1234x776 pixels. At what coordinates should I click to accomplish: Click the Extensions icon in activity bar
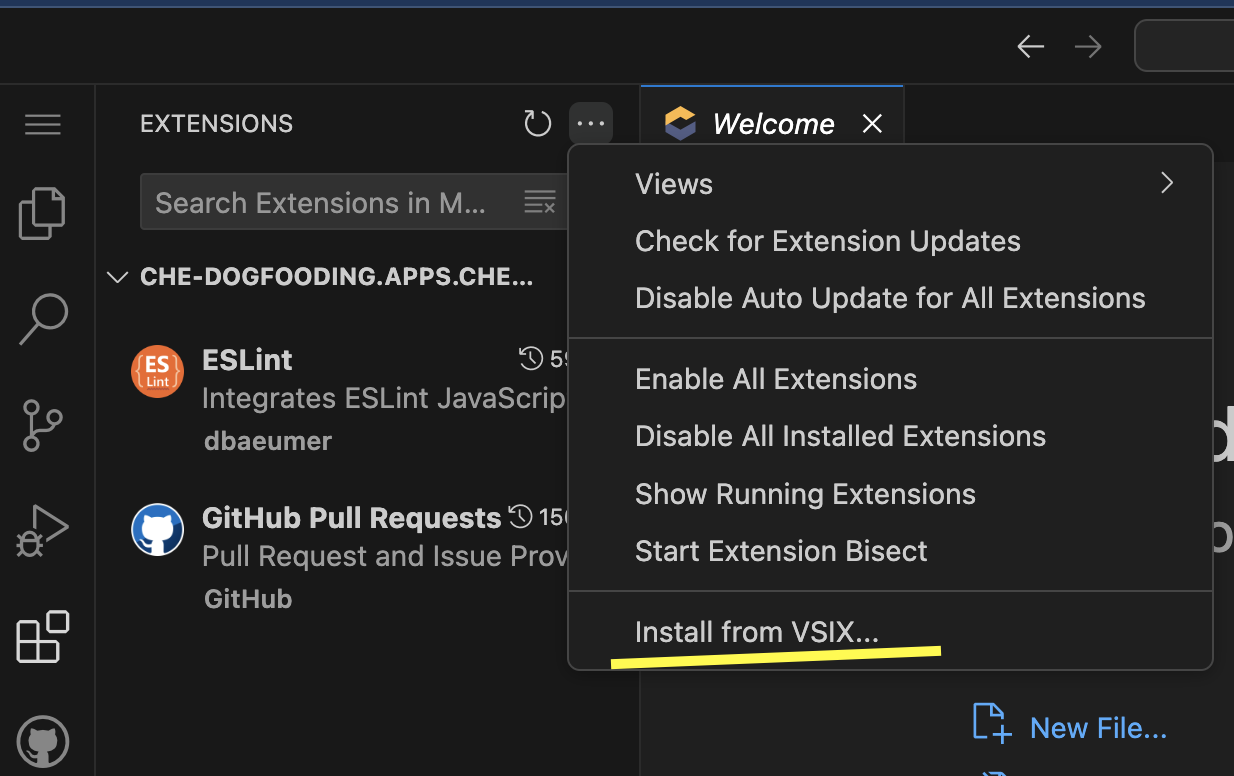pyautogui.click(x=43, y=637)
